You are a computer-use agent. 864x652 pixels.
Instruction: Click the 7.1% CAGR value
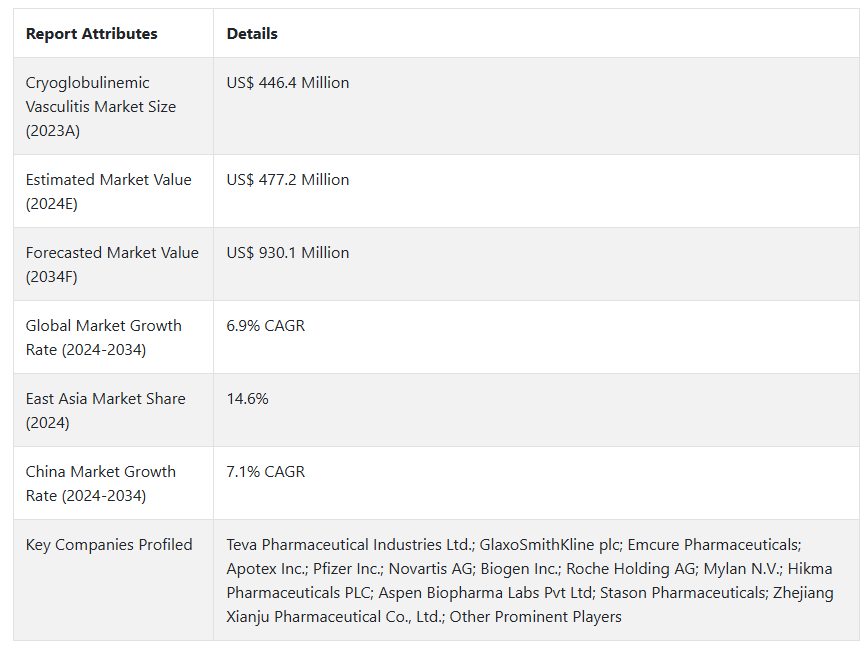(266, 472)
